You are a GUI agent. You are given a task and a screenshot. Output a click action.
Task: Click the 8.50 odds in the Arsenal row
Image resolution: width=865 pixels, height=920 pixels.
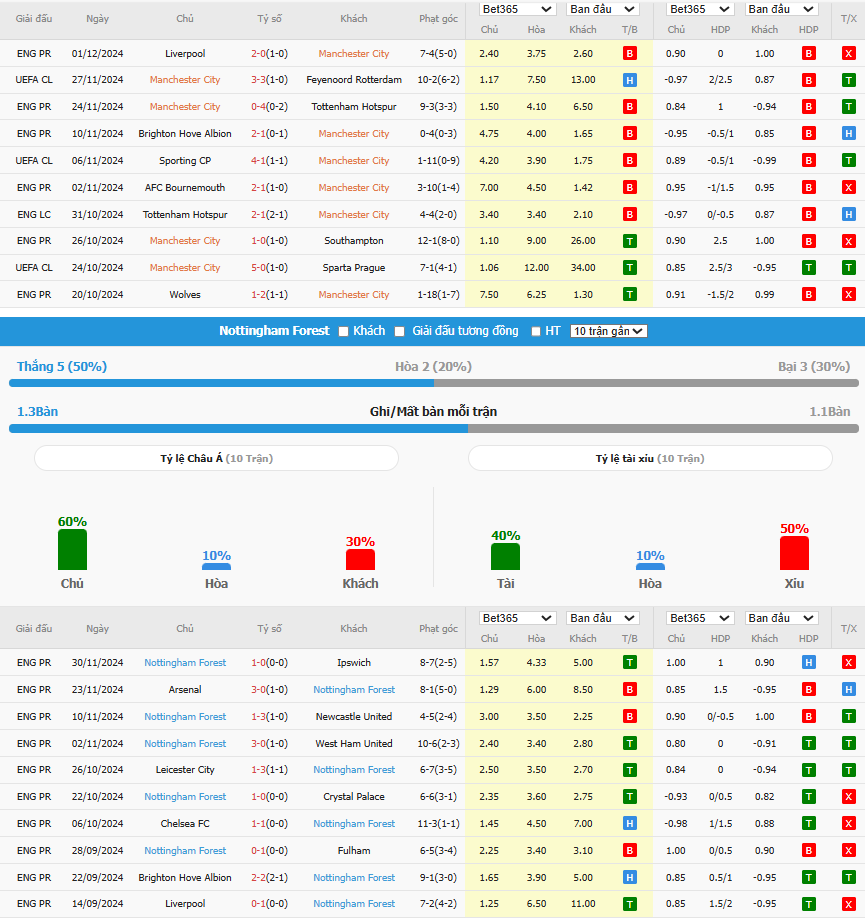click(583, 689)
